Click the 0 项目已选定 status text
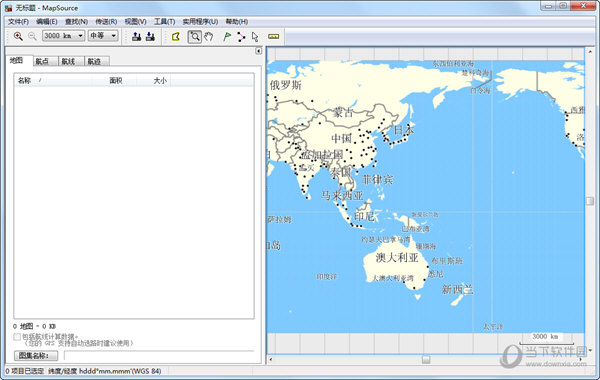The image size is (600, 380). [x=24, y=371]
